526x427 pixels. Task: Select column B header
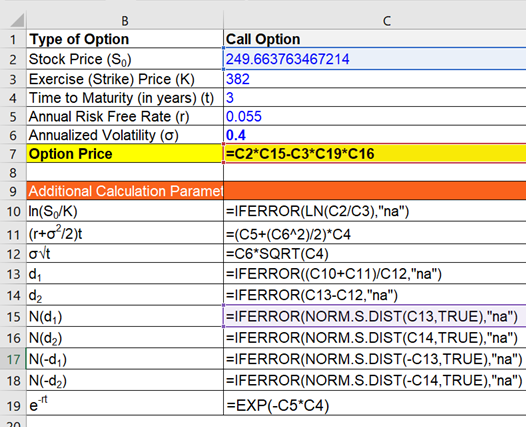[x=125, y=21]
